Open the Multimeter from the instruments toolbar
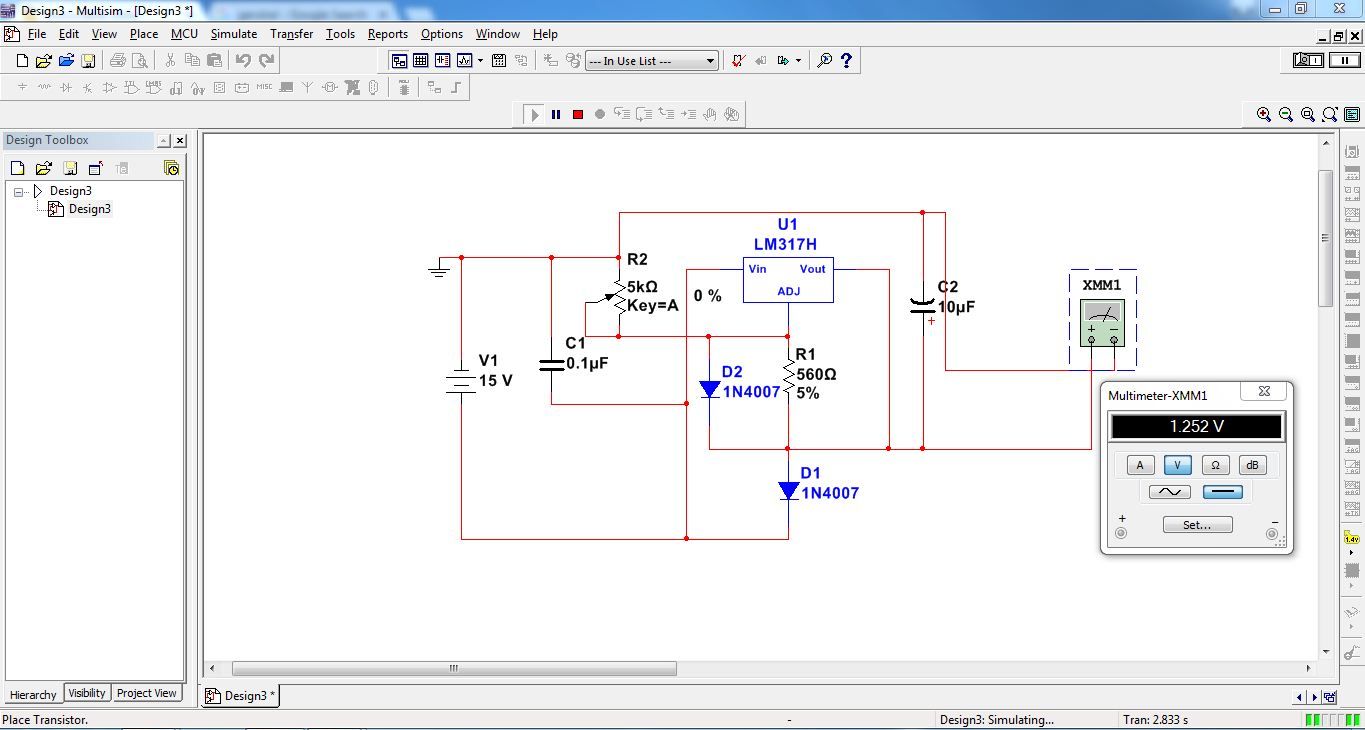 tap(1351, 152)
